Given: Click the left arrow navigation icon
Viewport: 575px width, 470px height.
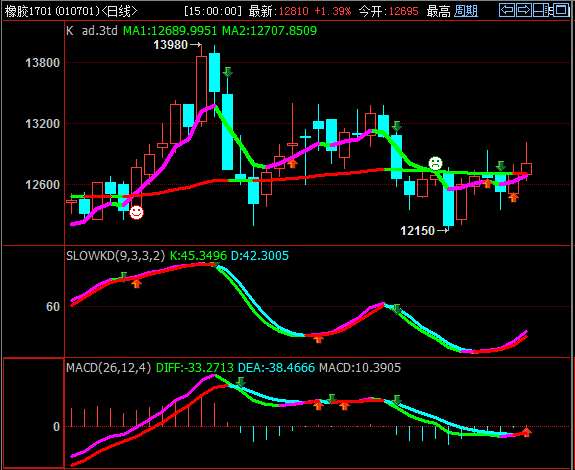Looking at the screenshot, I should (x=507, y=10).
